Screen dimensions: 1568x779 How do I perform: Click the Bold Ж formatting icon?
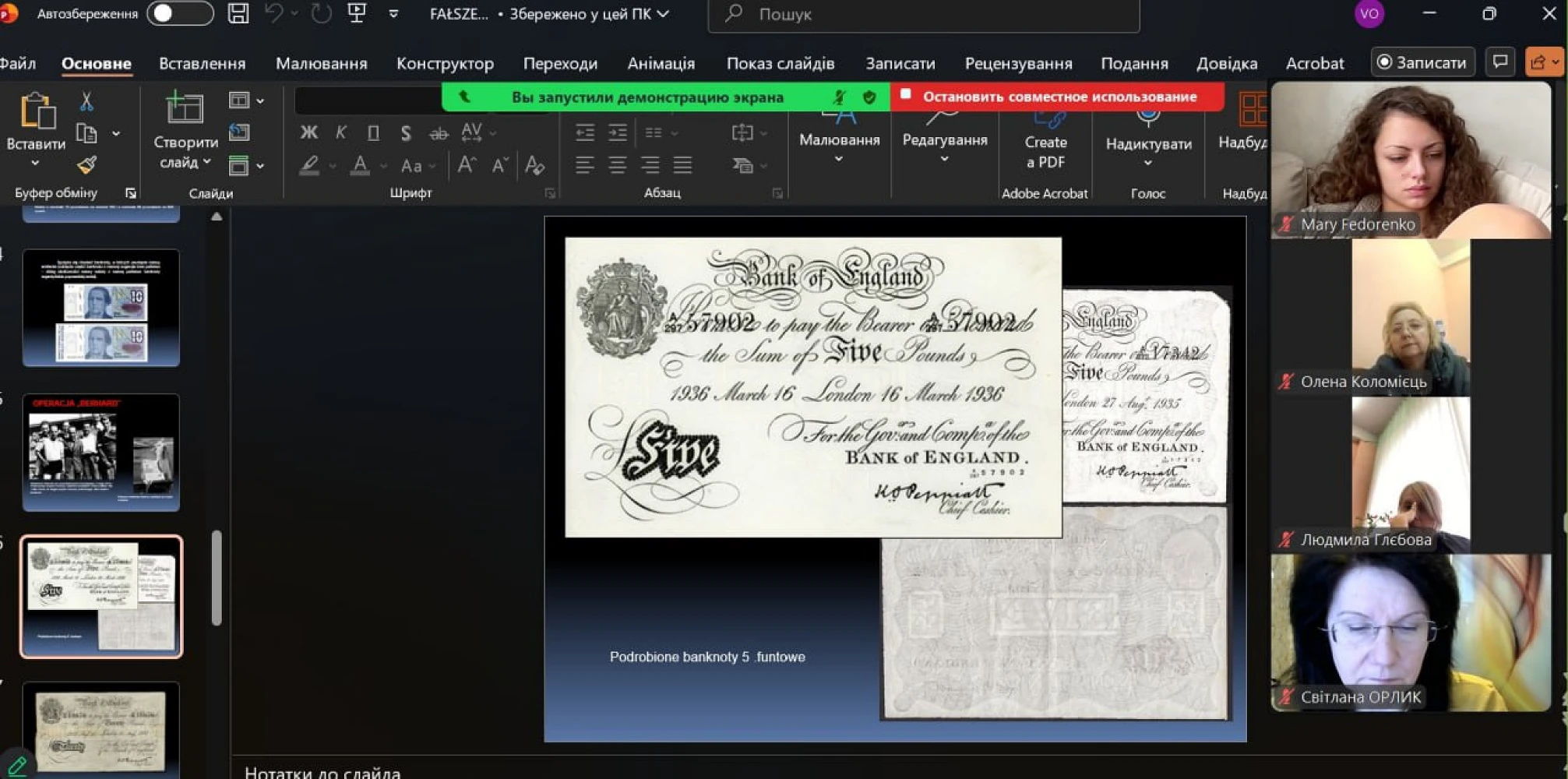(308, 132)
